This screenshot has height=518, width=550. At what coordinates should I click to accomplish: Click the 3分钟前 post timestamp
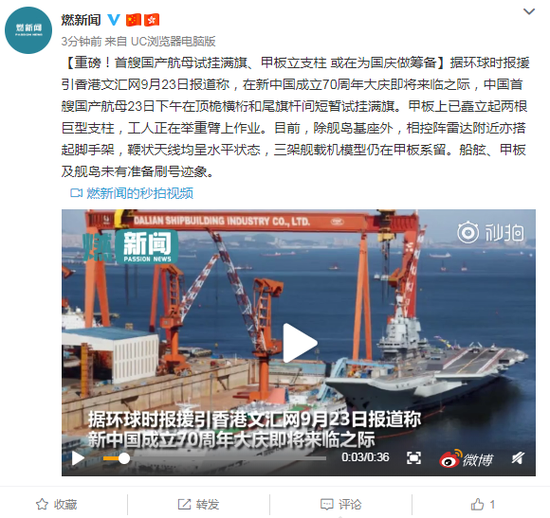tap(81, 41)
